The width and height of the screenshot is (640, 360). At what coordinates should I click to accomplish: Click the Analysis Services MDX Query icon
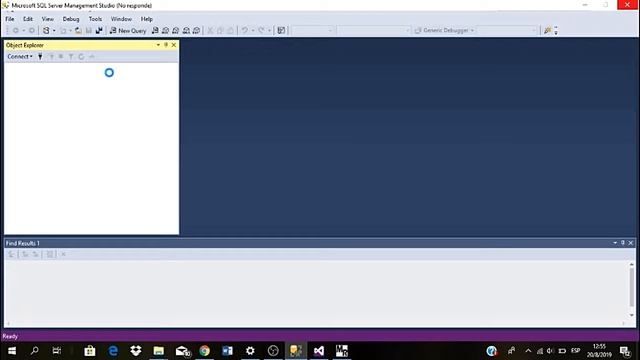tap(165, 31)
